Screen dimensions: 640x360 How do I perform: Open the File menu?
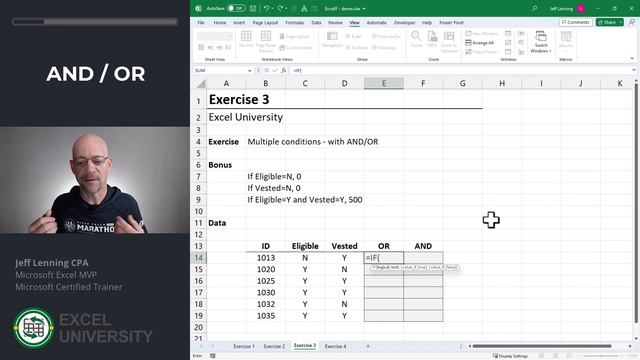click(x=201, y=22)
